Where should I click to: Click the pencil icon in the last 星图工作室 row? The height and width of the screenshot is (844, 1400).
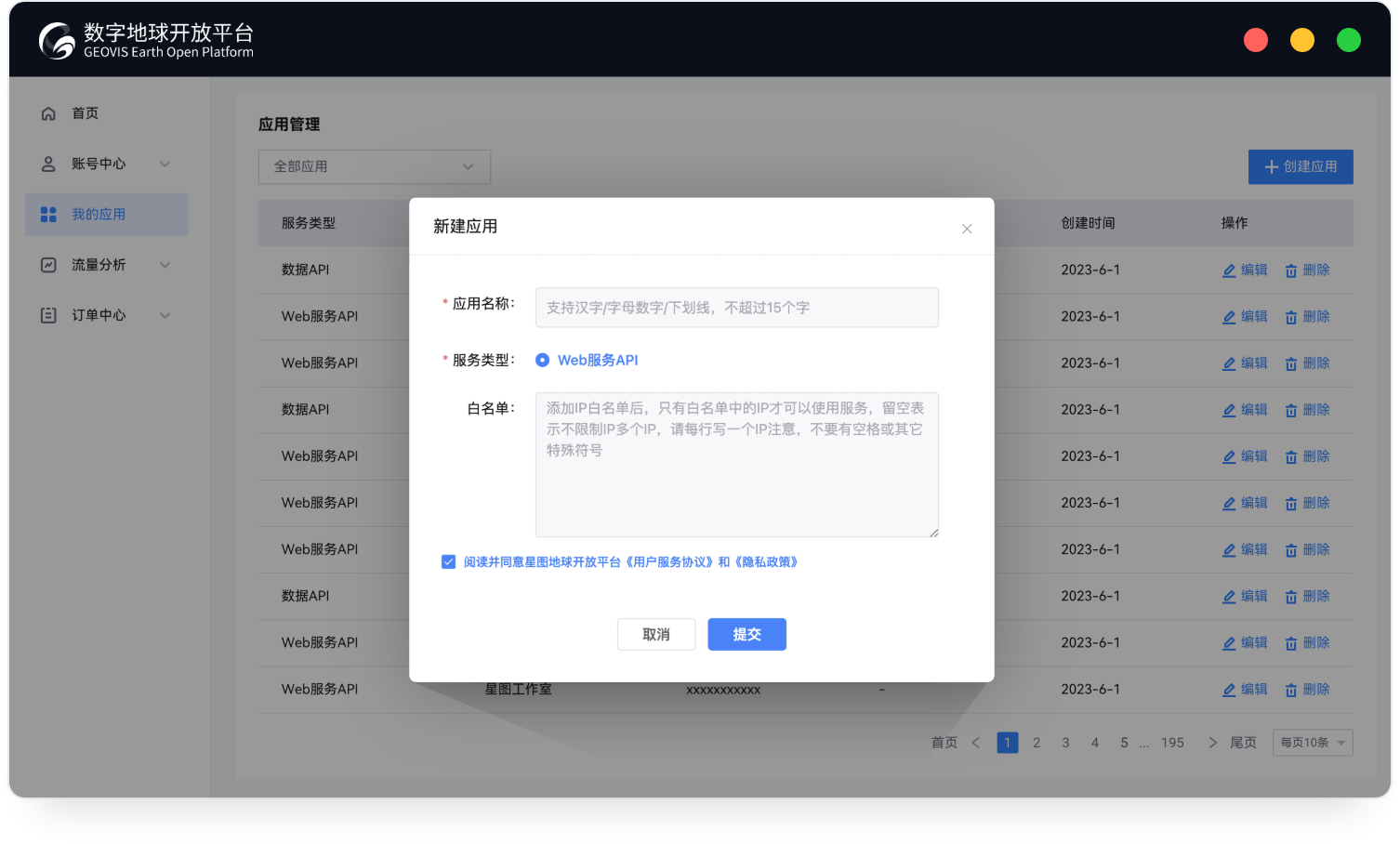(1229, 690)
